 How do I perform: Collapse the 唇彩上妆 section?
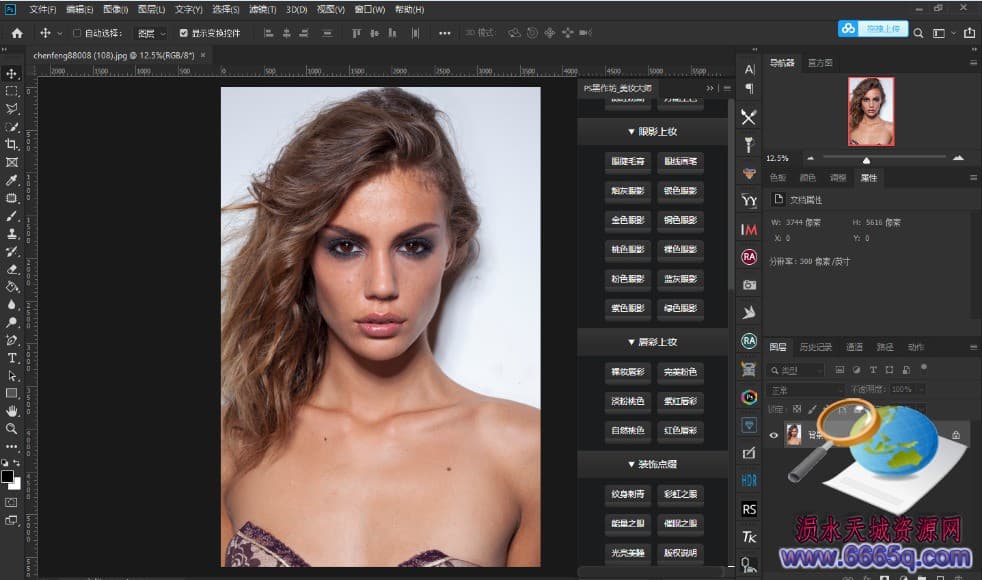(x=652, y=342)
